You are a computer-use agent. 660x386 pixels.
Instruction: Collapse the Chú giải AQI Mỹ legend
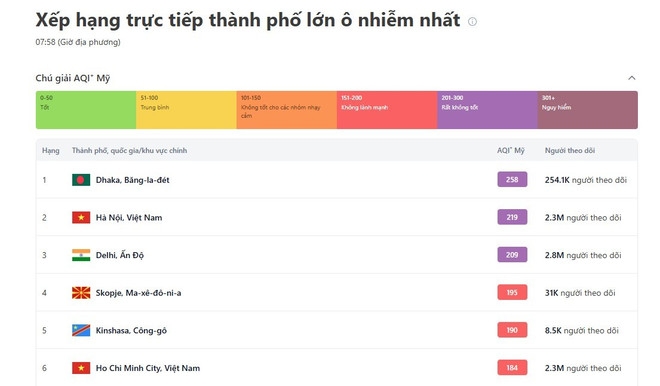(631, 78)
